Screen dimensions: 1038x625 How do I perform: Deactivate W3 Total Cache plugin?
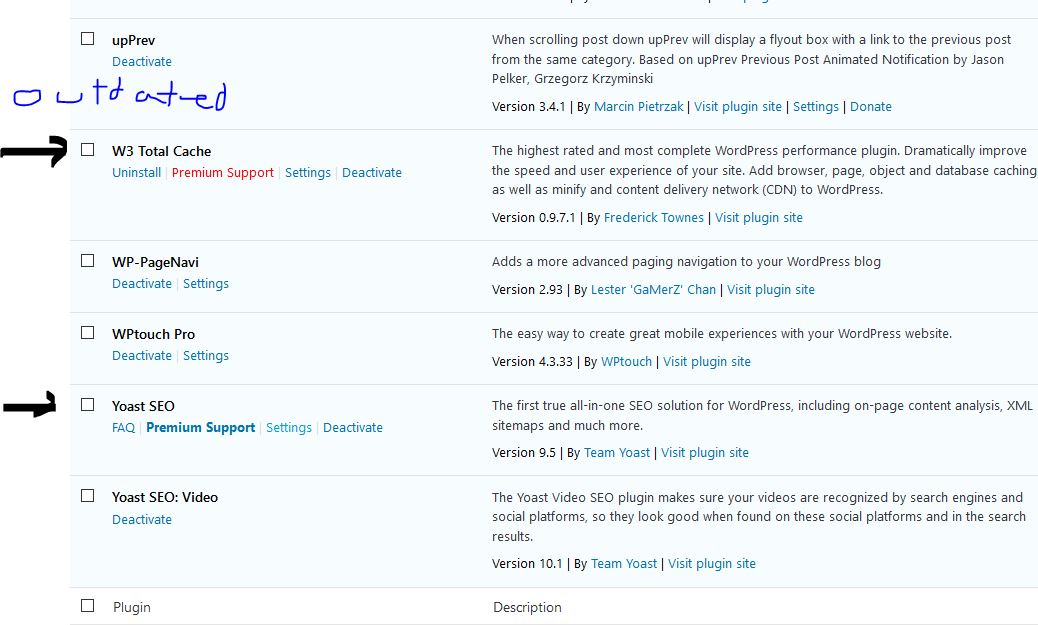point(372,173)
